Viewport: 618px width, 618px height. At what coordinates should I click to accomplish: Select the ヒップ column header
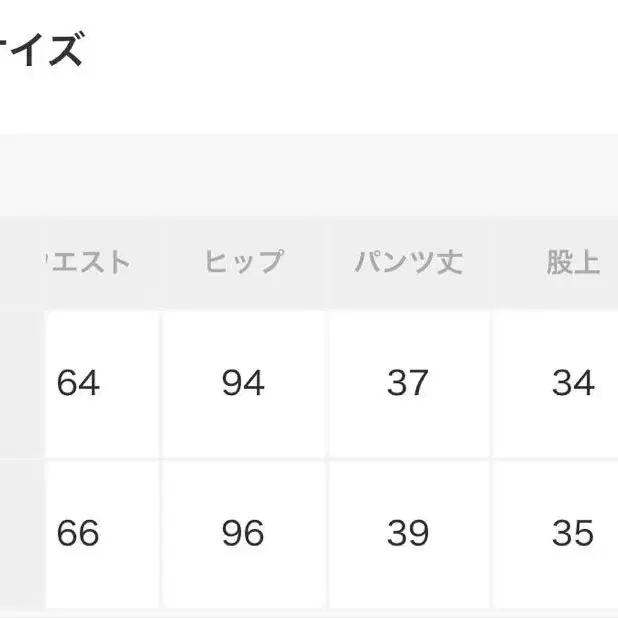(x=244, y=263)
